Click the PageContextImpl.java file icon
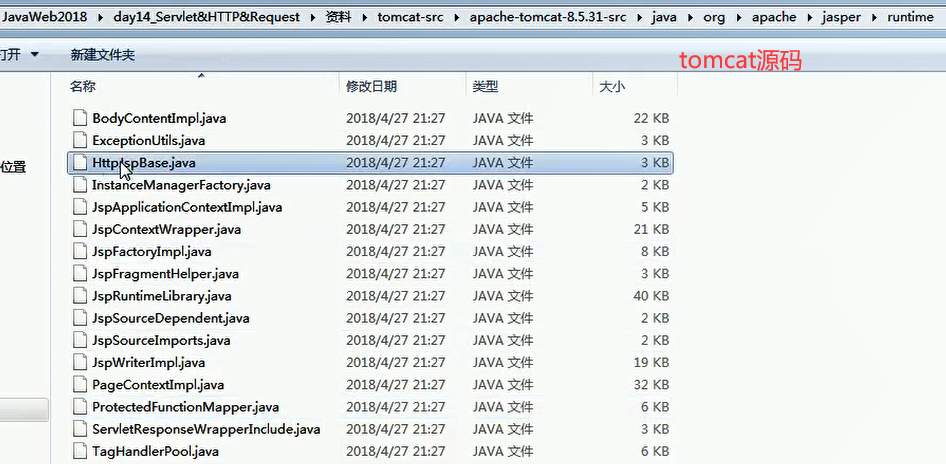Image resolution: width=946 pixels, height=464 pixels. tap(80, 384)
